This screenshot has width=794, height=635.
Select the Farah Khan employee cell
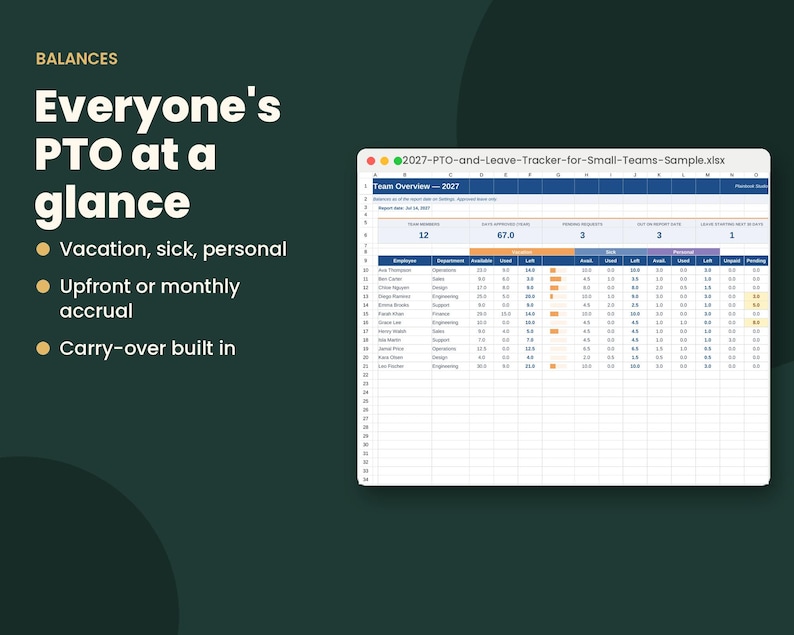tap(405, 314)
